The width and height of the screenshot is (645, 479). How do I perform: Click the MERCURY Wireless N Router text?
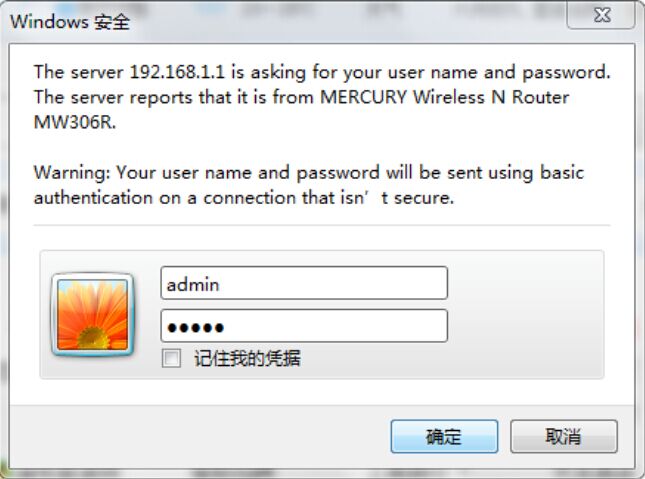[445, 98]
